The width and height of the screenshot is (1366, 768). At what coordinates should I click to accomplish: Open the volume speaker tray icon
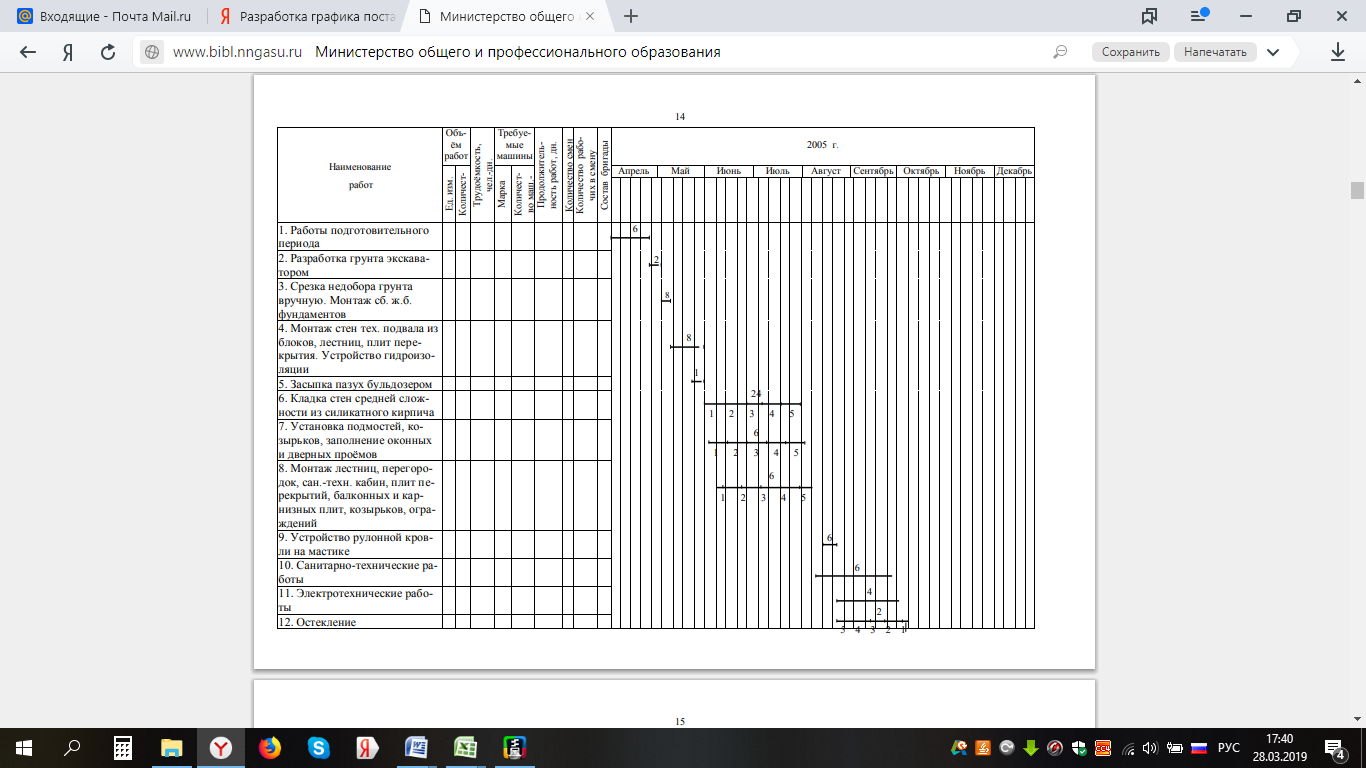pos(1151,747)
